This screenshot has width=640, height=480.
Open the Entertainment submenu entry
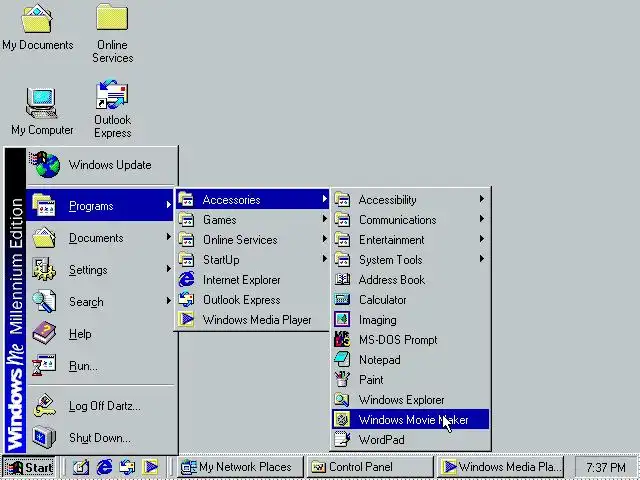[x=410, y=239]
